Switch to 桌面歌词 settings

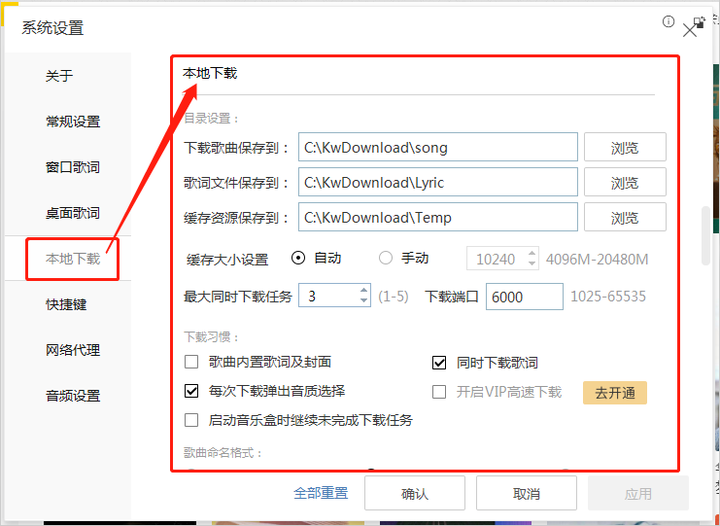click(x=73, y=213)
